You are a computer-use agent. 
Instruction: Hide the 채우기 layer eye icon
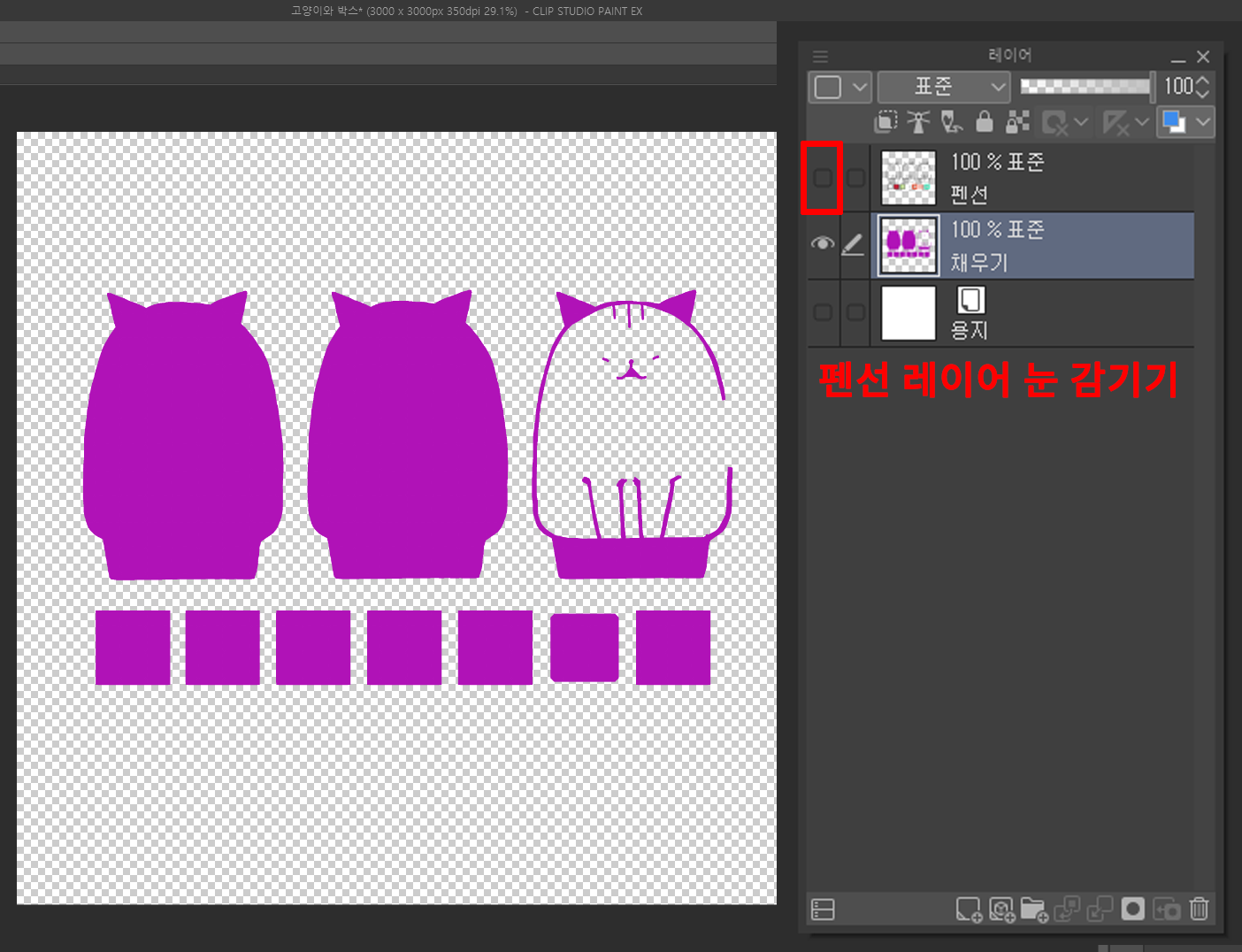pos(822,243)
